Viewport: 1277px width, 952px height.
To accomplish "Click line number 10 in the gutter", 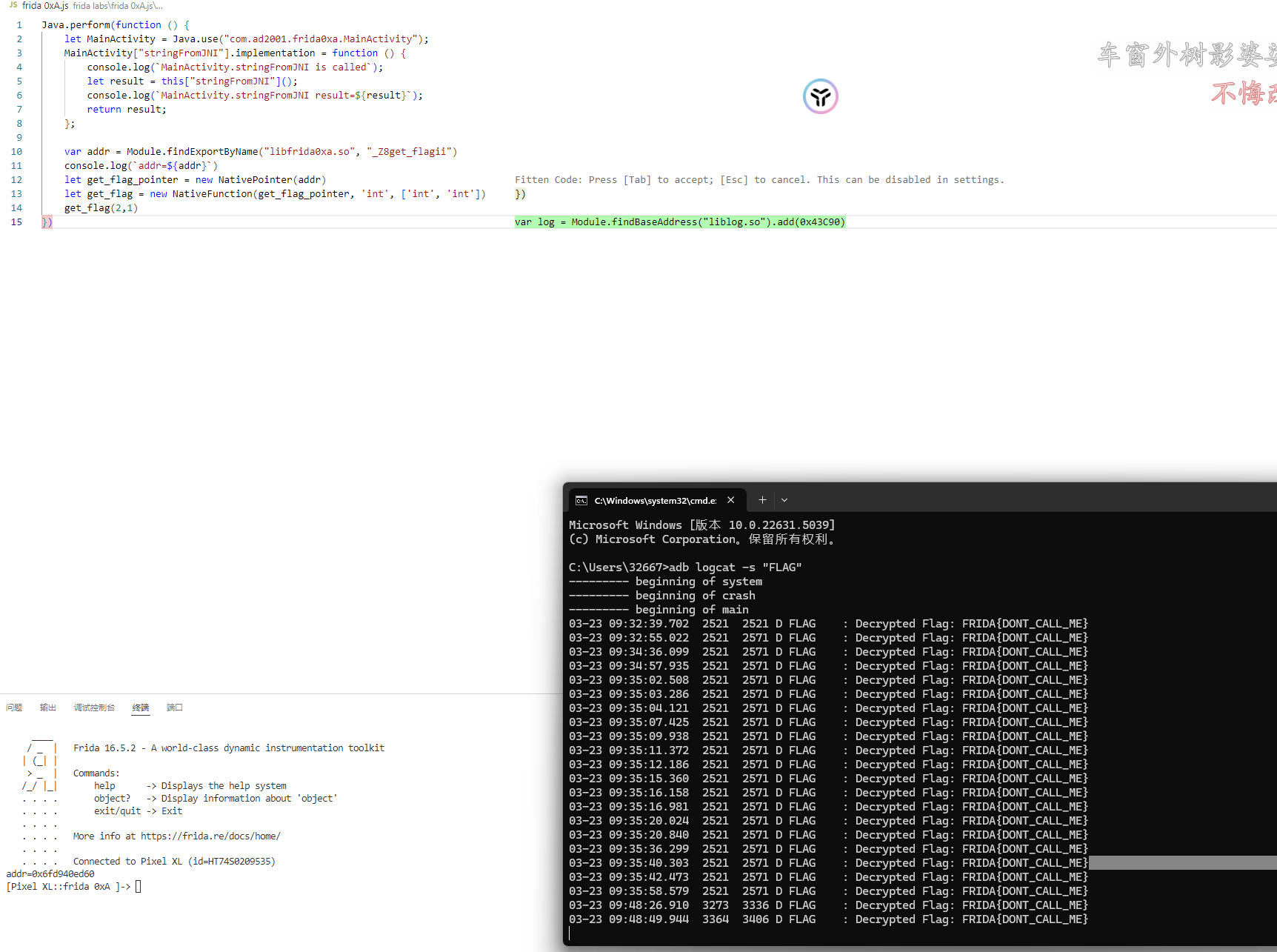I will point(16,152).
